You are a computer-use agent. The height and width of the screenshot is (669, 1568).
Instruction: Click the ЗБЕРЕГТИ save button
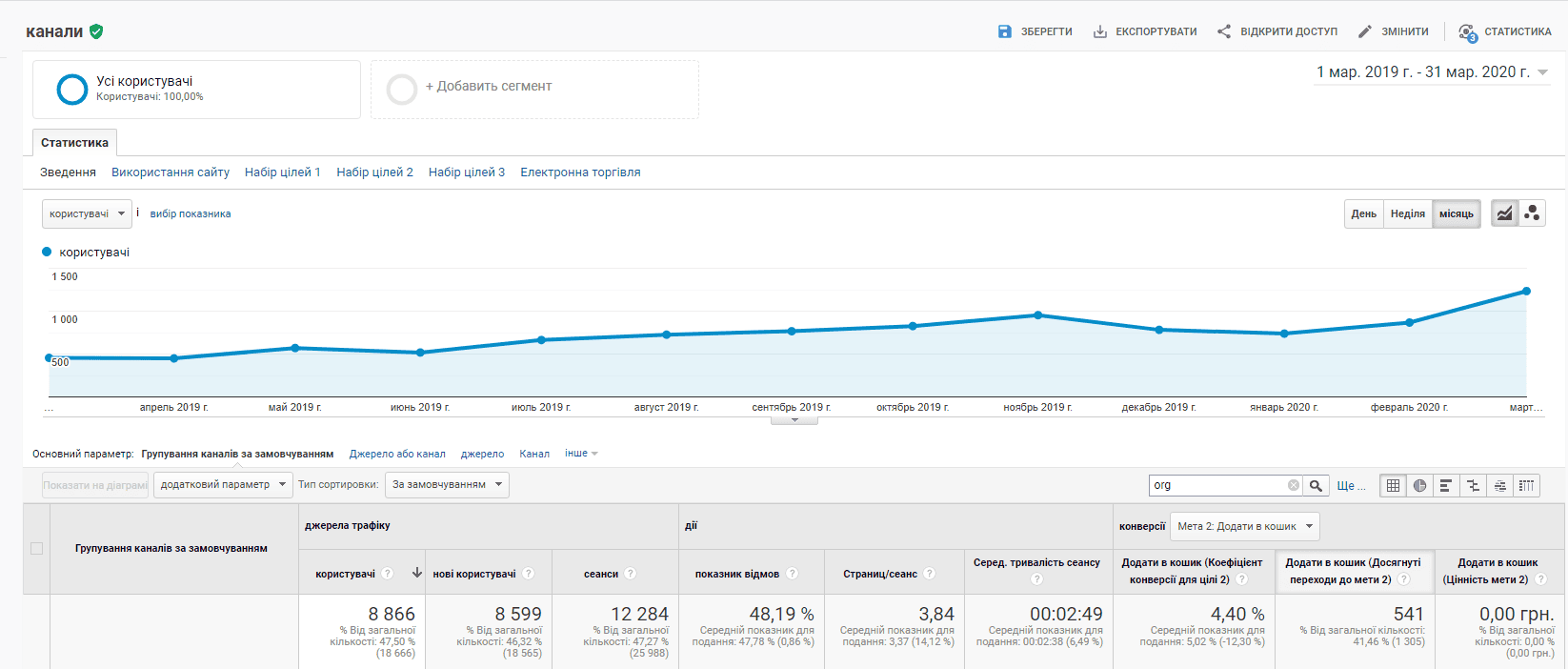(1035, 31)
